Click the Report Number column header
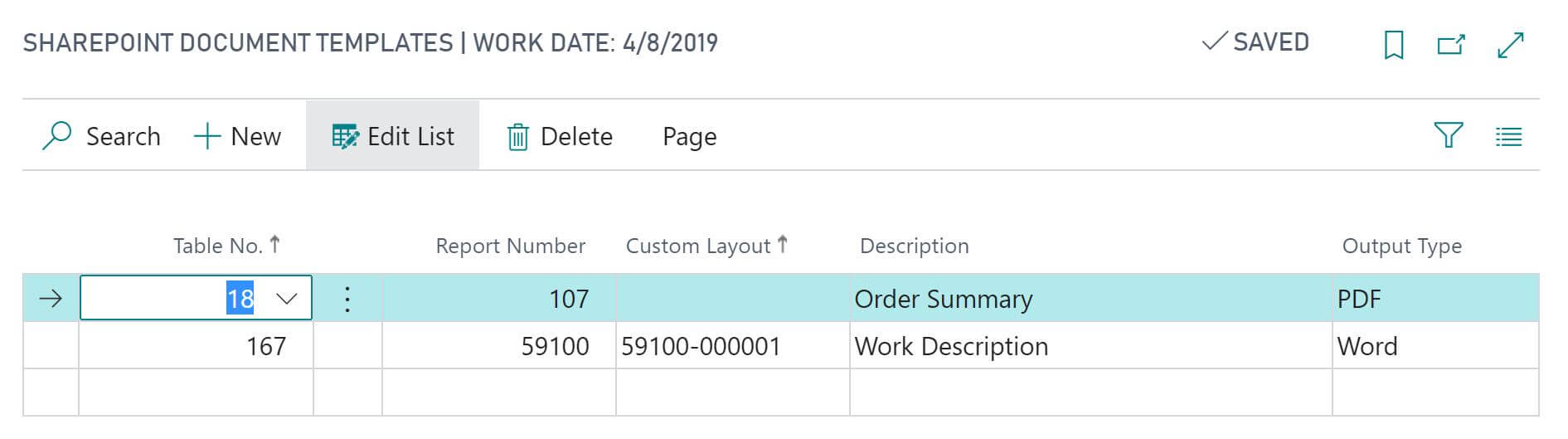Viewport: 1568px width, 439px height. pyautogui.click(x=510, y=246)
